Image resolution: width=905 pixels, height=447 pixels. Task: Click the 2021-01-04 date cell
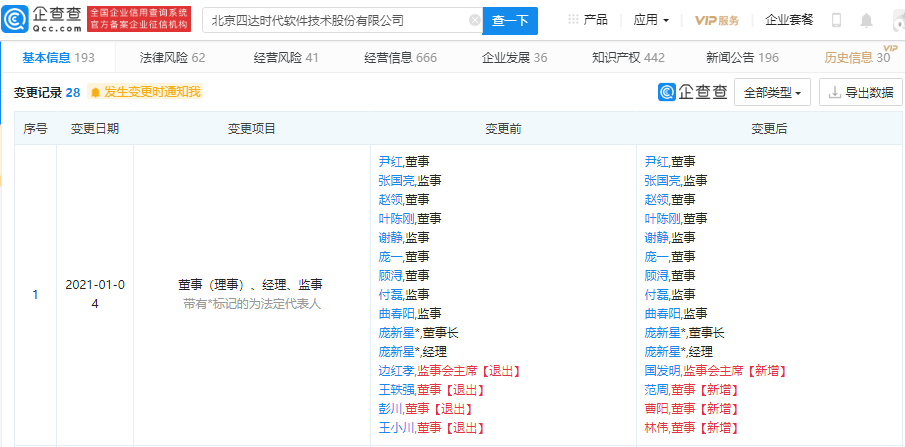[x=95, y=294]
